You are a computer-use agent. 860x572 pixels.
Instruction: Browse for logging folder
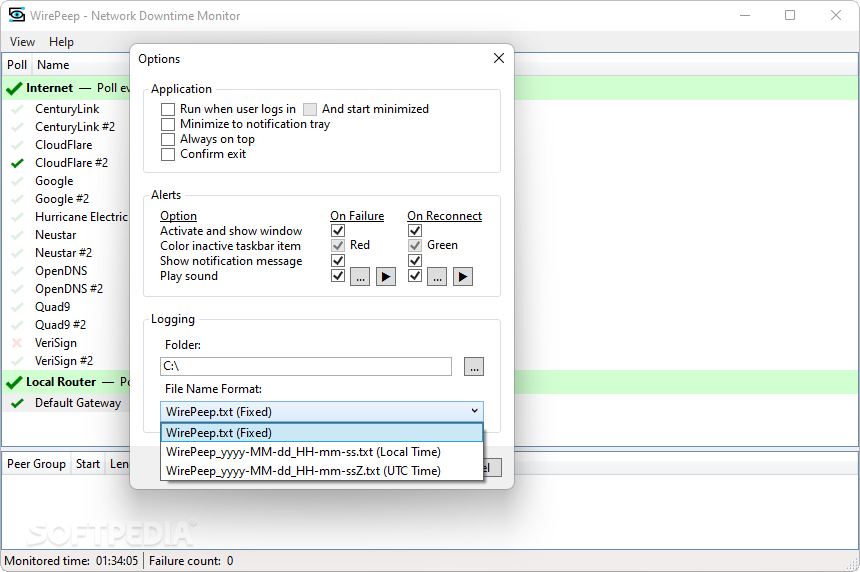[474, 366]
